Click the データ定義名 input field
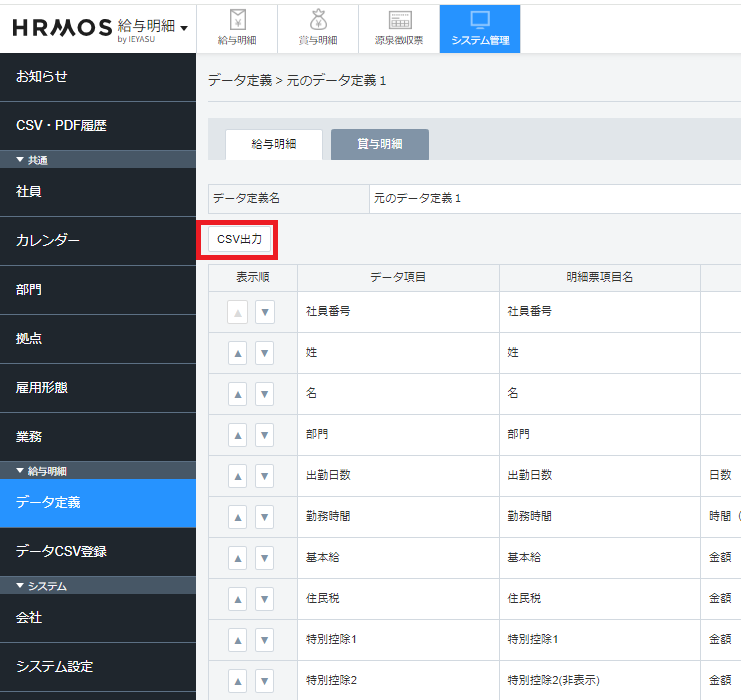This screenshot has height=700, width=741. 555,199
